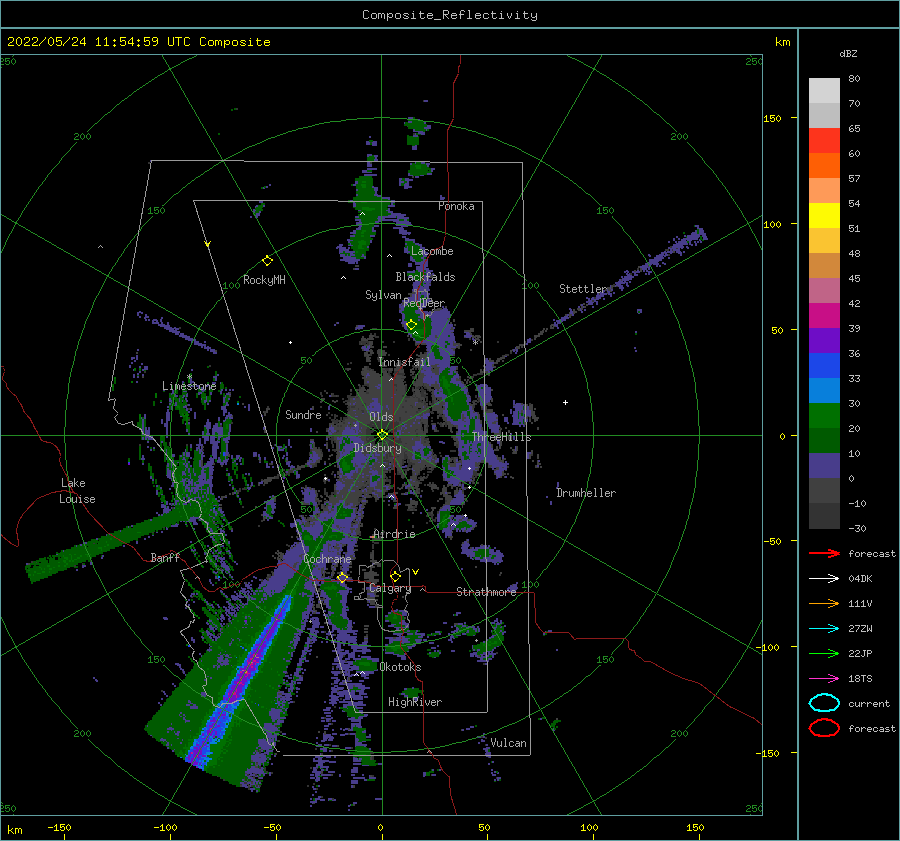Click the 100 tick label on right axis
Viewport: 900px width, 841px height.
[x=772, y=224]
